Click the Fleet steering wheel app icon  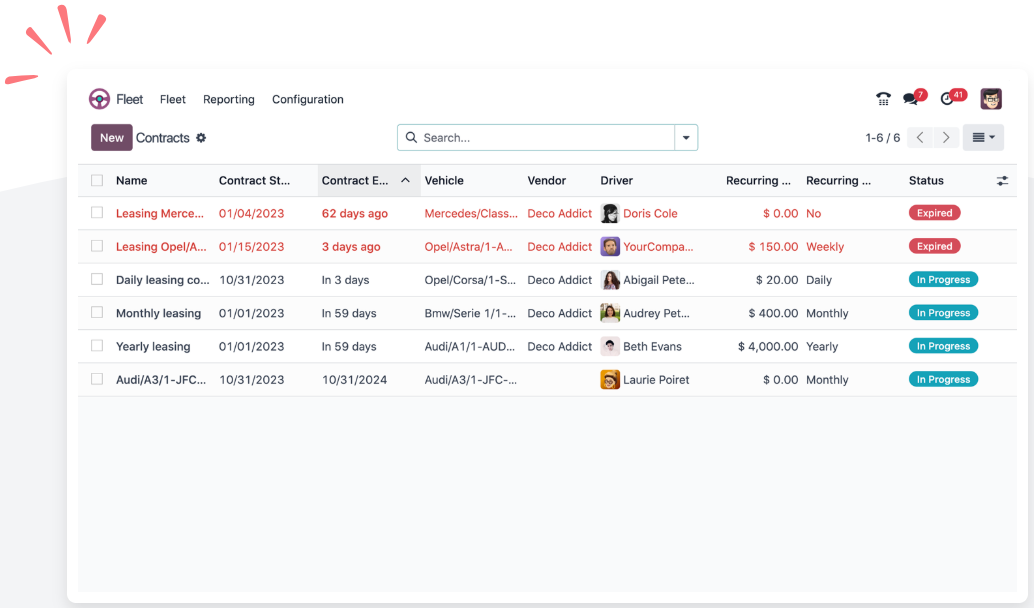pos(99,99)
